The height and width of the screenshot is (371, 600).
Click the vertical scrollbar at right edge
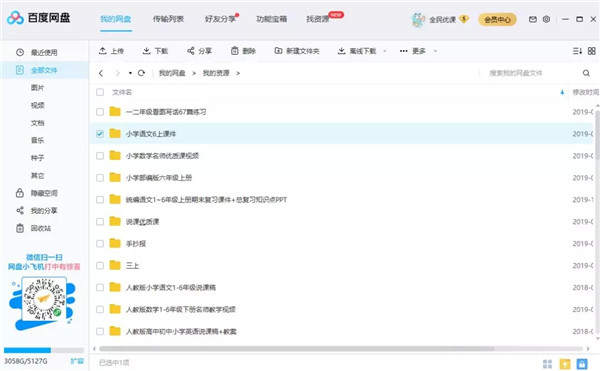click(597, 136)
